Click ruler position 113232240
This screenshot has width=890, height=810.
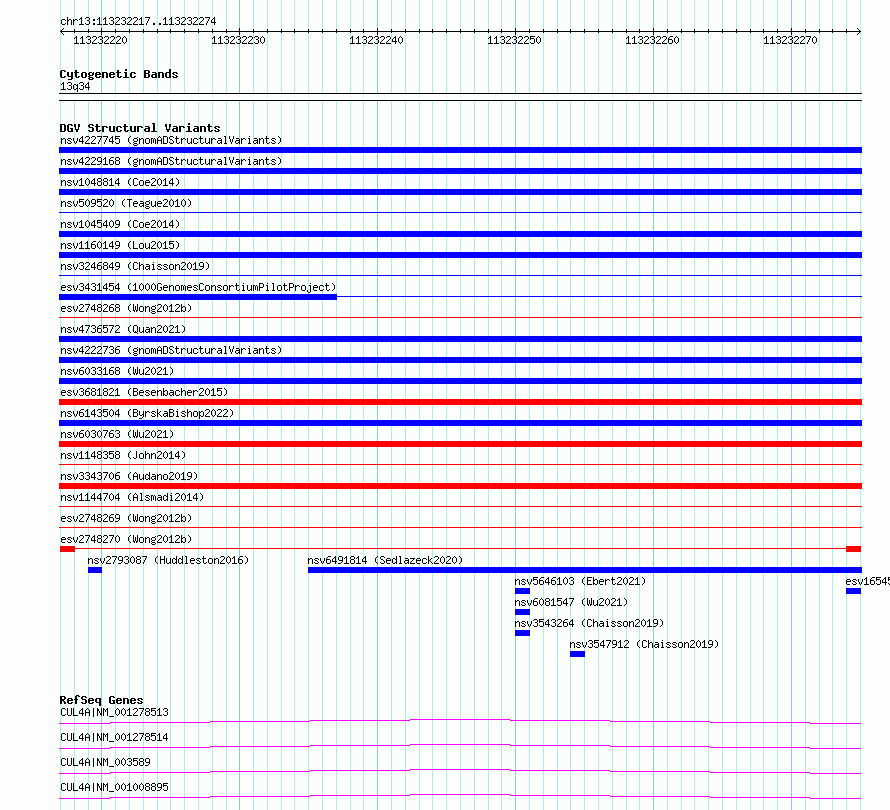(376, 40)
